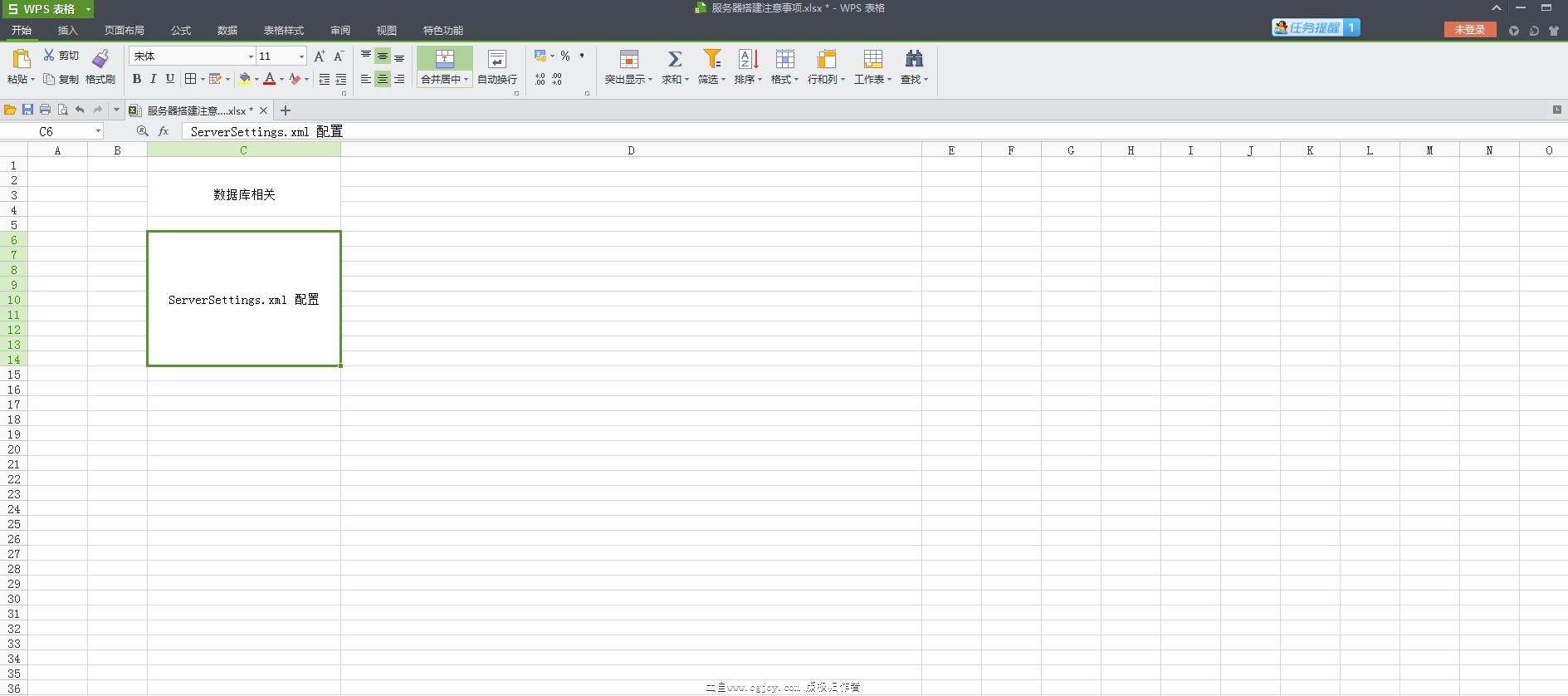This screenshot has height=696, width=1568.
Task: Click the Find (查找) binoculars icon
Action: [914, 59]
